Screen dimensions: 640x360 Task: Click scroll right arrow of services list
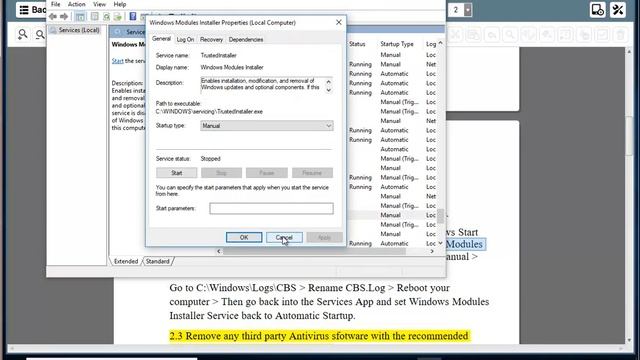(432, 251)
